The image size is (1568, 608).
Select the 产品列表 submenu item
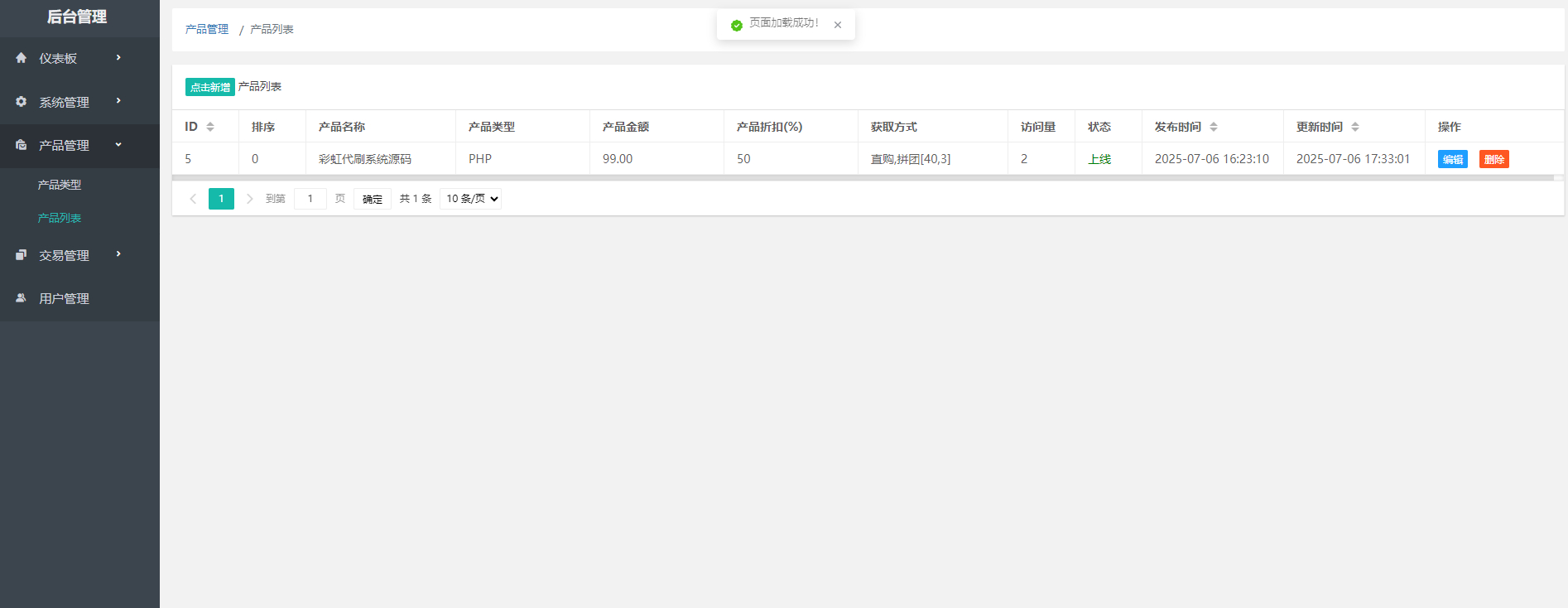(x=60, y=218)
